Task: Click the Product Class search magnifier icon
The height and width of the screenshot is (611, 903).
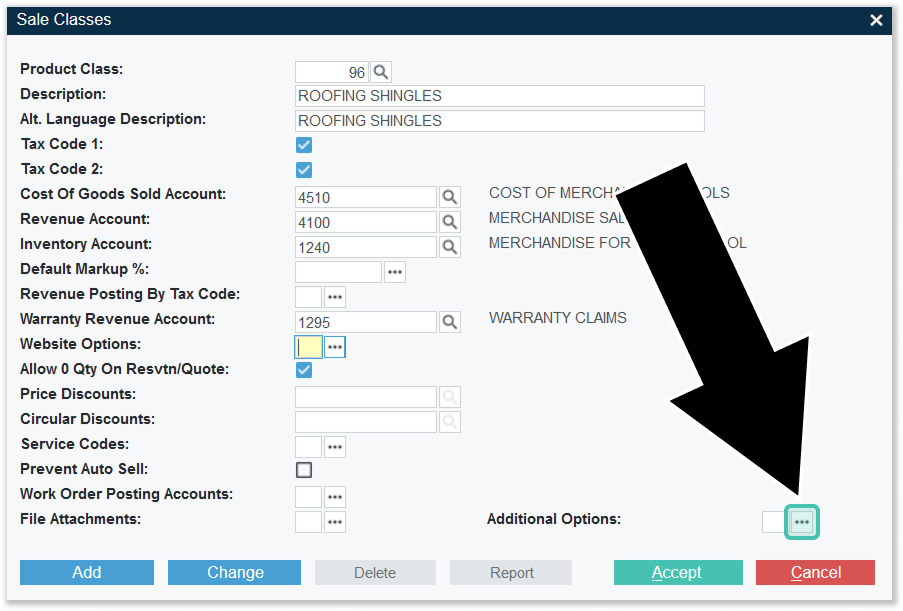Action: 381,72
